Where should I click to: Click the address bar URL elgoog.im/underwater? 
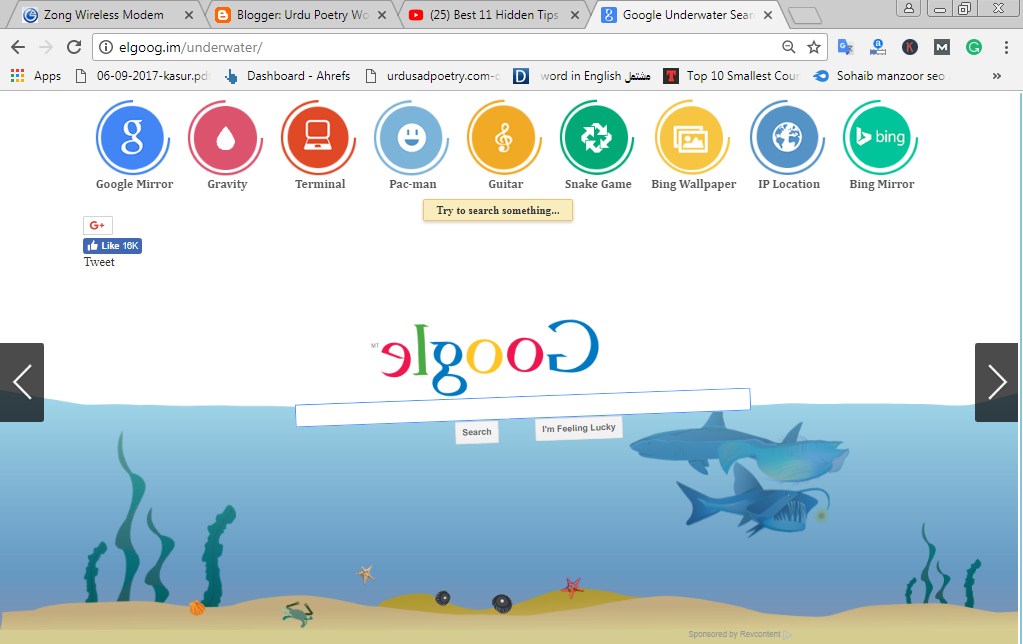[191, 47]
